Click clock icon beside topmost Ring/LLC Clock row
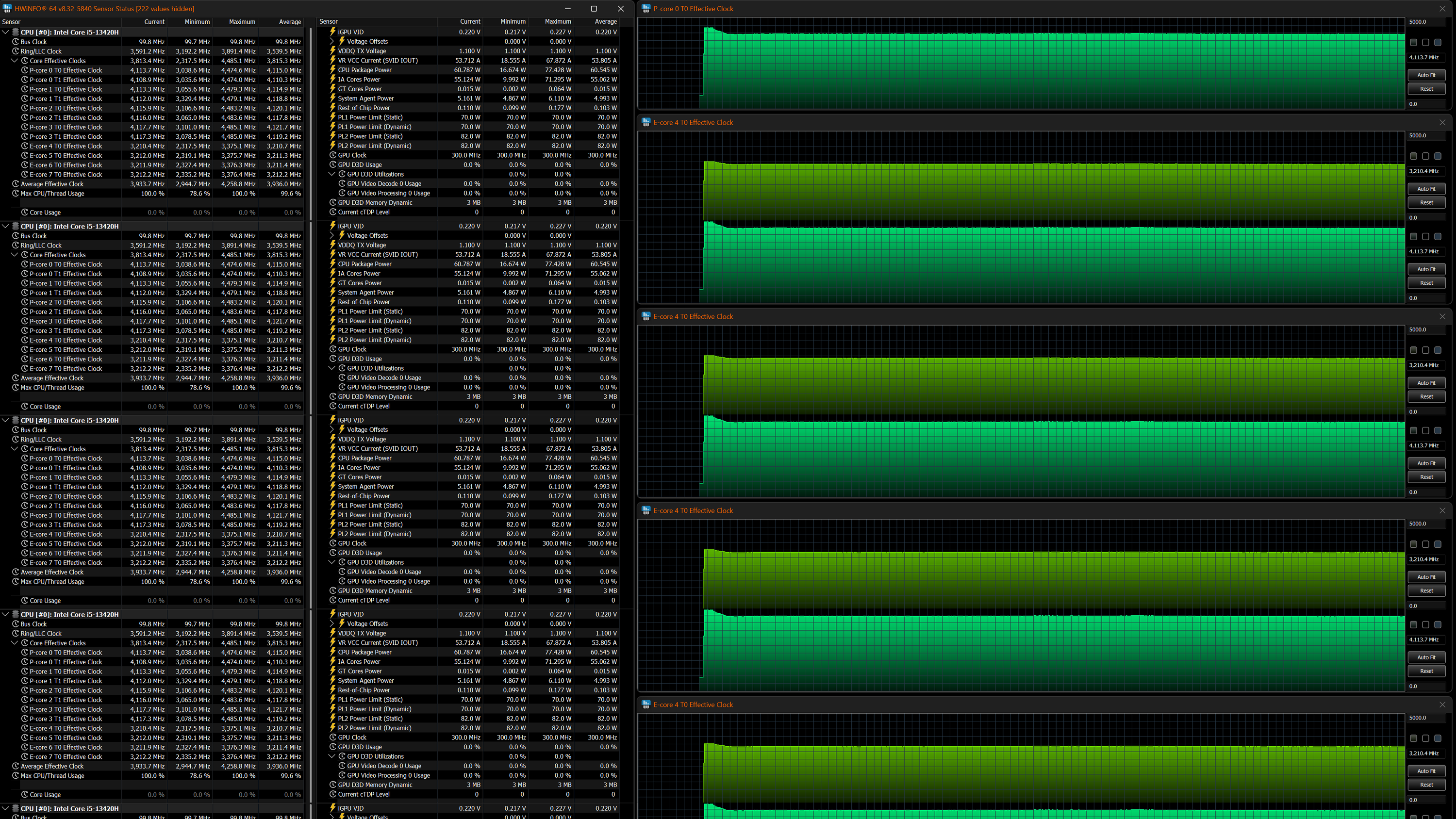 click(16, 51)
